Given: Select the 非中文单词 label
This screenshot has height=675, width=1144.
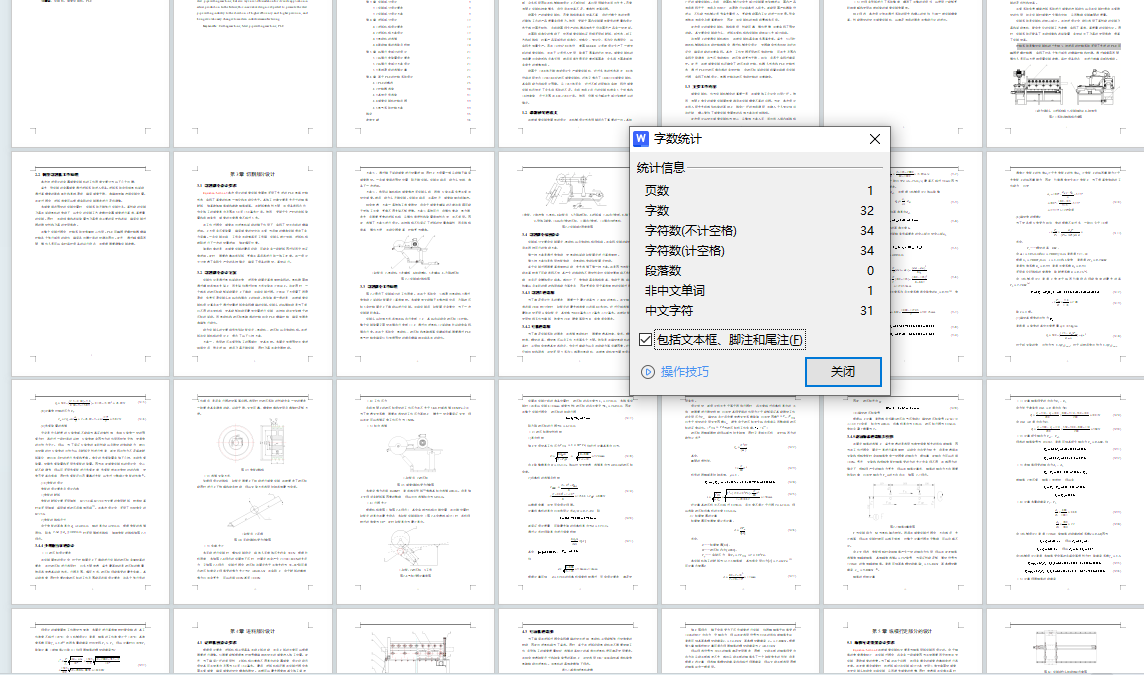Looking at the screenshot, I should [x=674, y=290].
